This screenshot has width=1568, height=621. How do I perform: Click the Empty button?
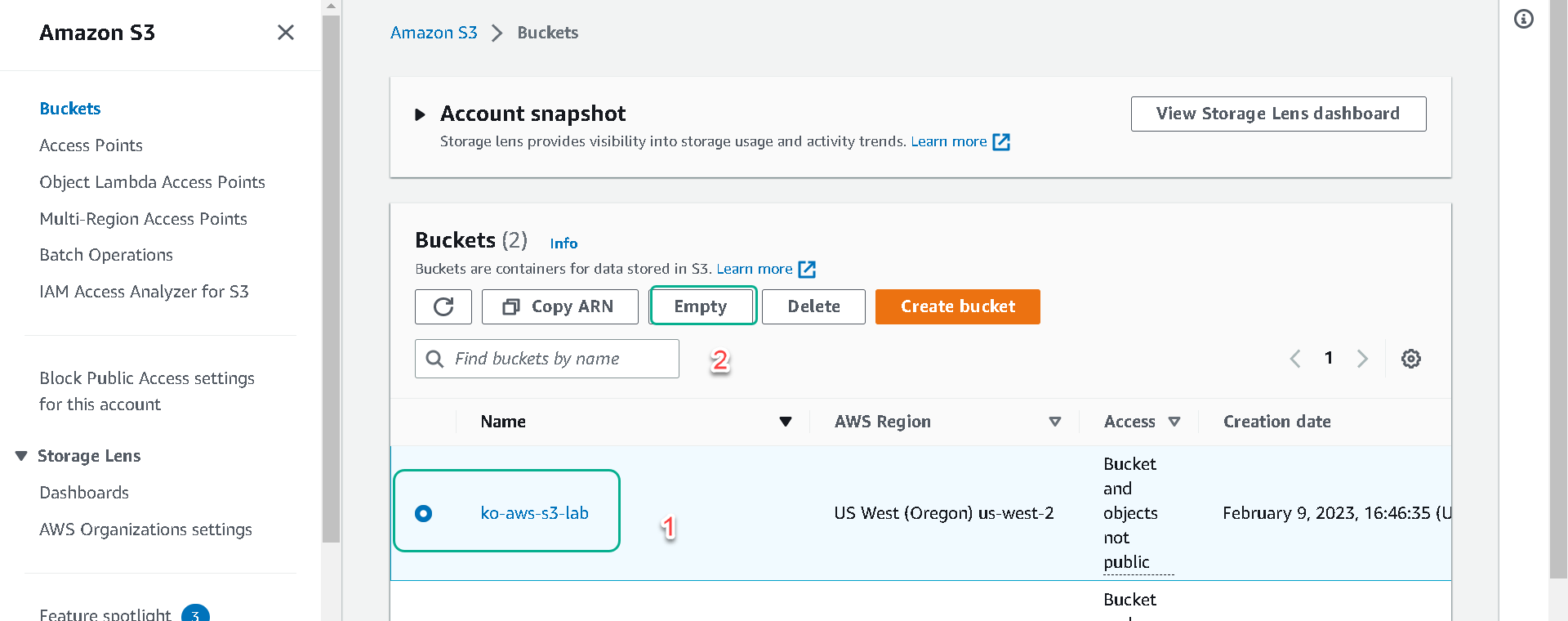point(701,306)
